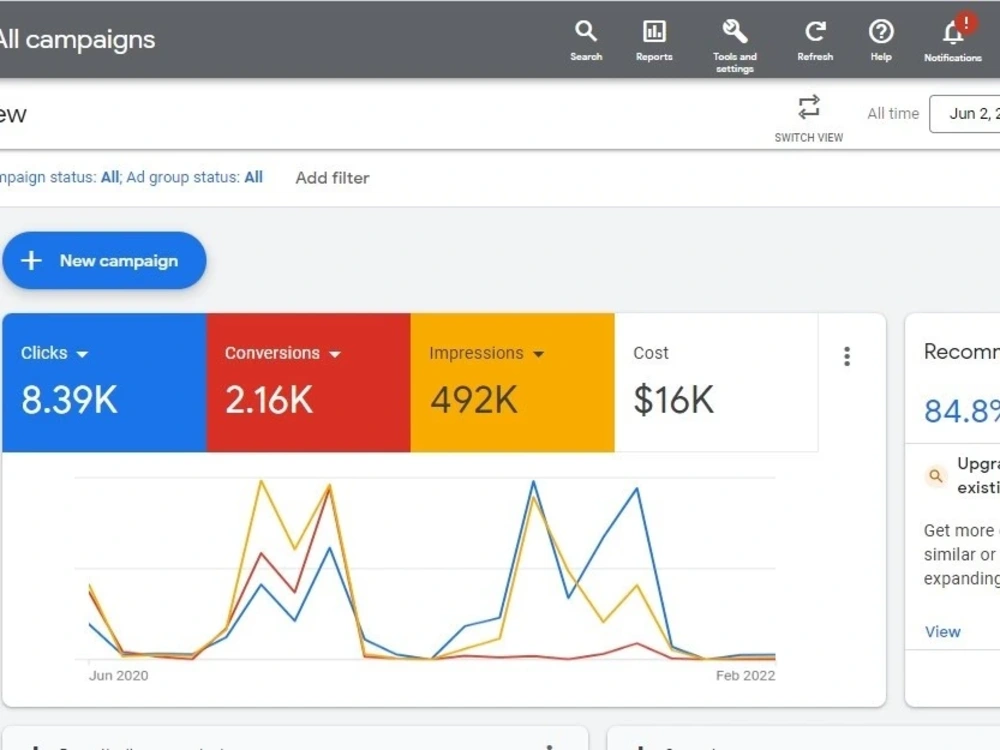Open the Notifications bell
The height and width of the screenshot is (750, 1000).
click(953, 40)
